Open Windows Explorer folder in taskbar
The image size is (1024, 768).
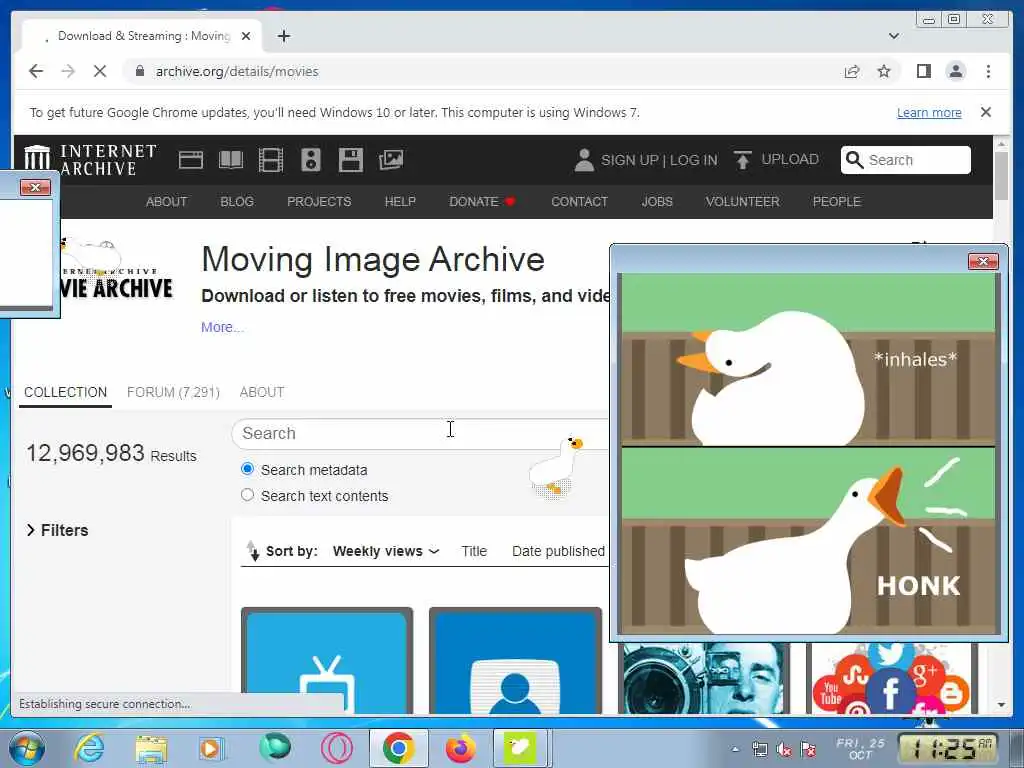[x=151, y=748]
